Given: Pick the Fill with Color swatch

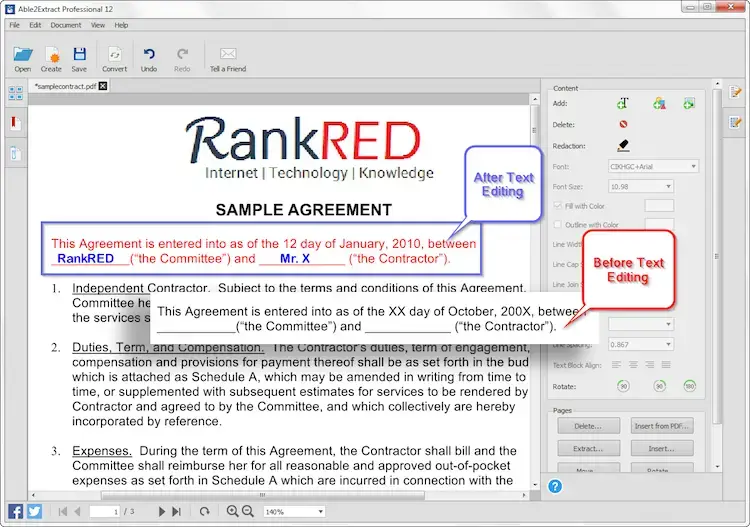Looking at the screenshot, I should pos(659,206).
